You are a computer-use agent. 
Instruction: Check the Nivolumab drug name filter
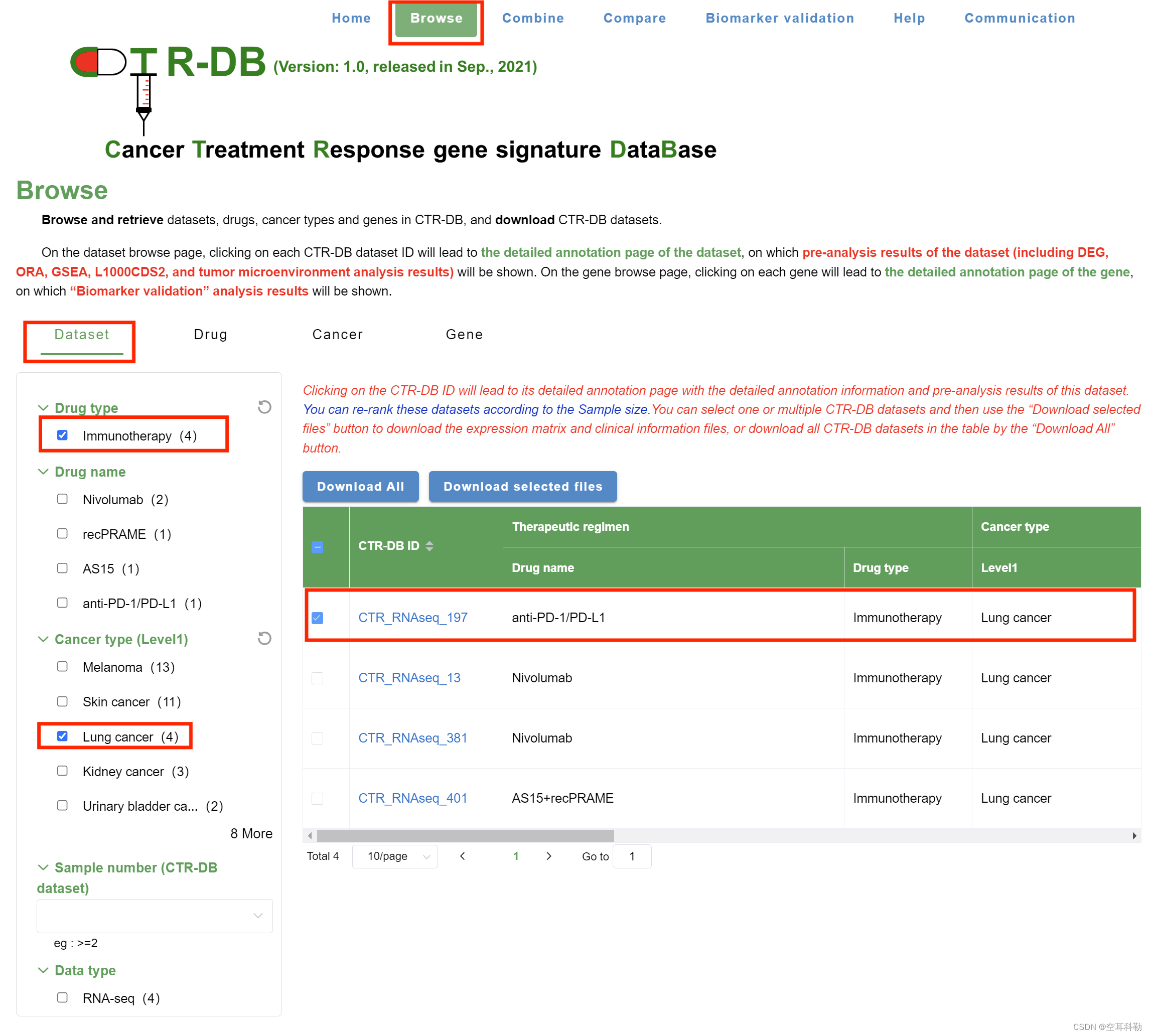pos(62,499)
